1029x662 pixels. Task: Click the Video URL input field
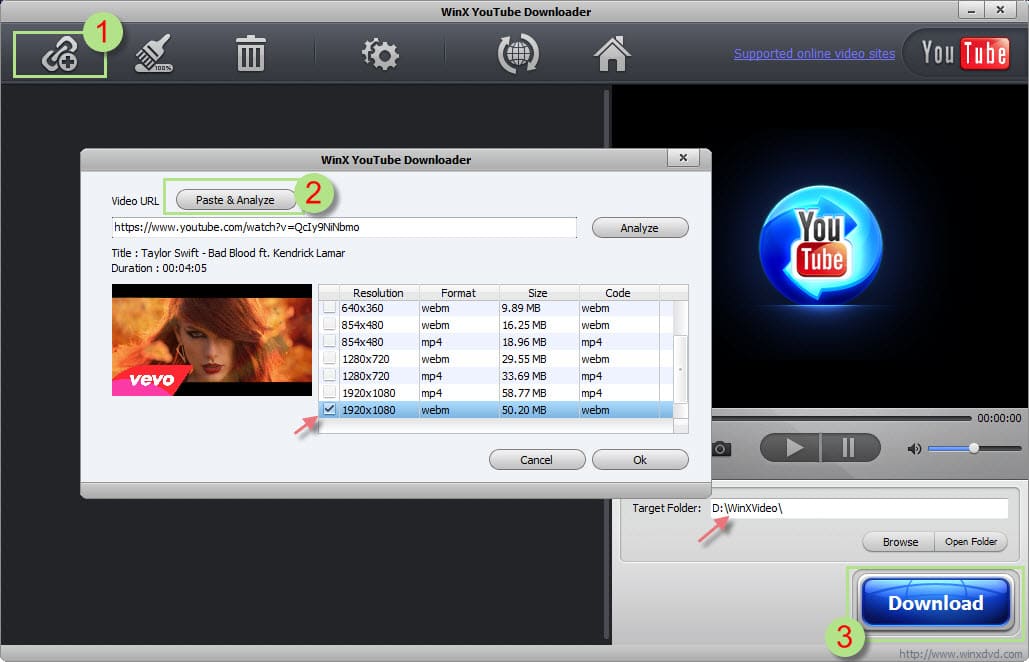pos(345,227)
